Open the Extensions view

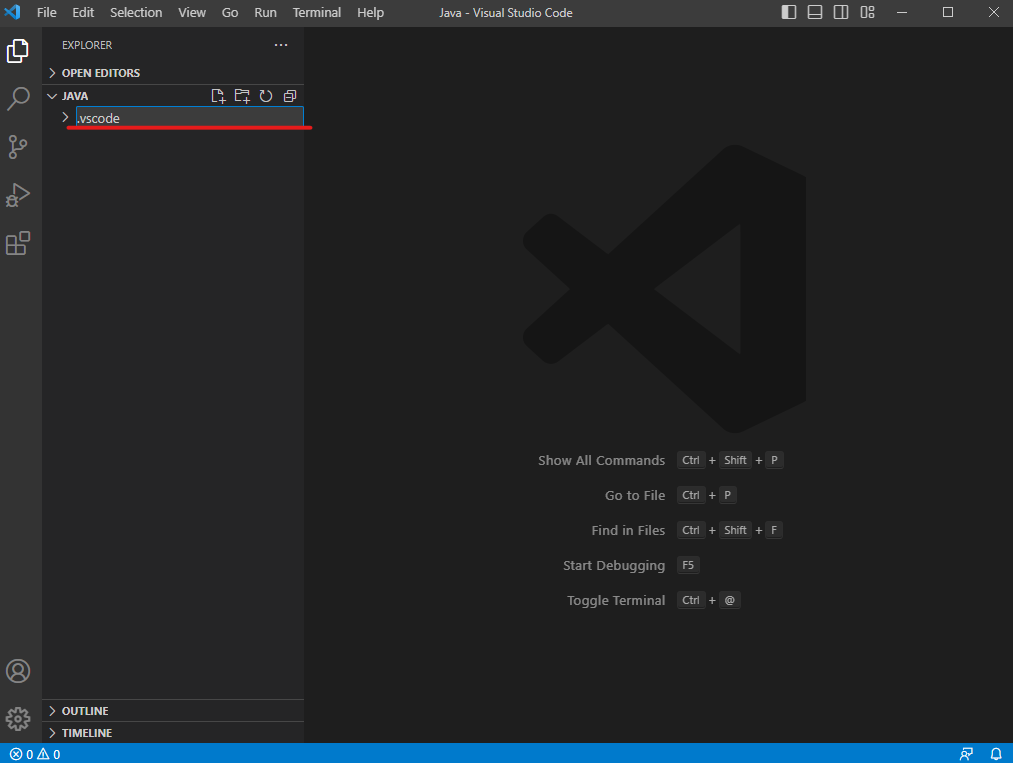pos(18,243)
